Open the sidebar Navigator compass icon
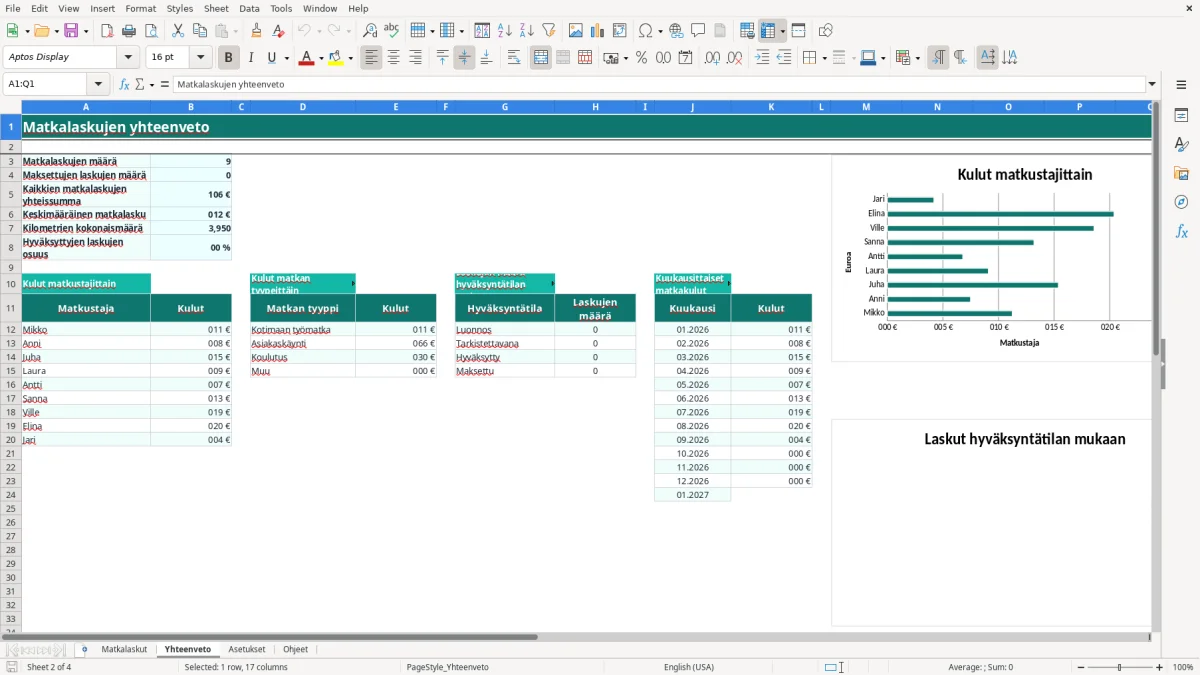 pos(1181,202)
